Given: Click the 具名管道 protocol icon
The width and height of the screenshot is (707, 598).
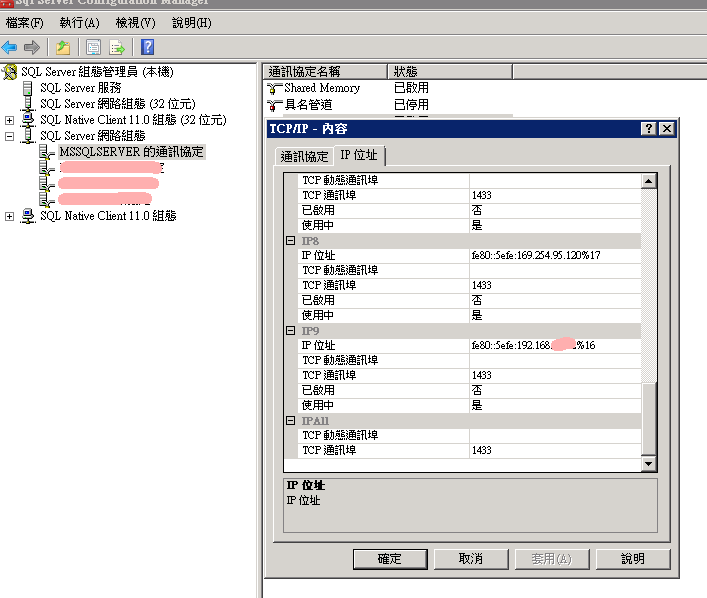Looking at the screenshot, I should click(x=274, y=105).
